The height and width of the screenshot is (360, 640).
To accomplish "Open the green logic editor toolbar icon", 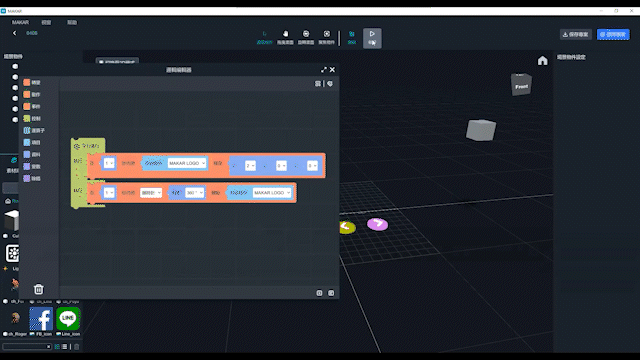I will coord(352,37).
